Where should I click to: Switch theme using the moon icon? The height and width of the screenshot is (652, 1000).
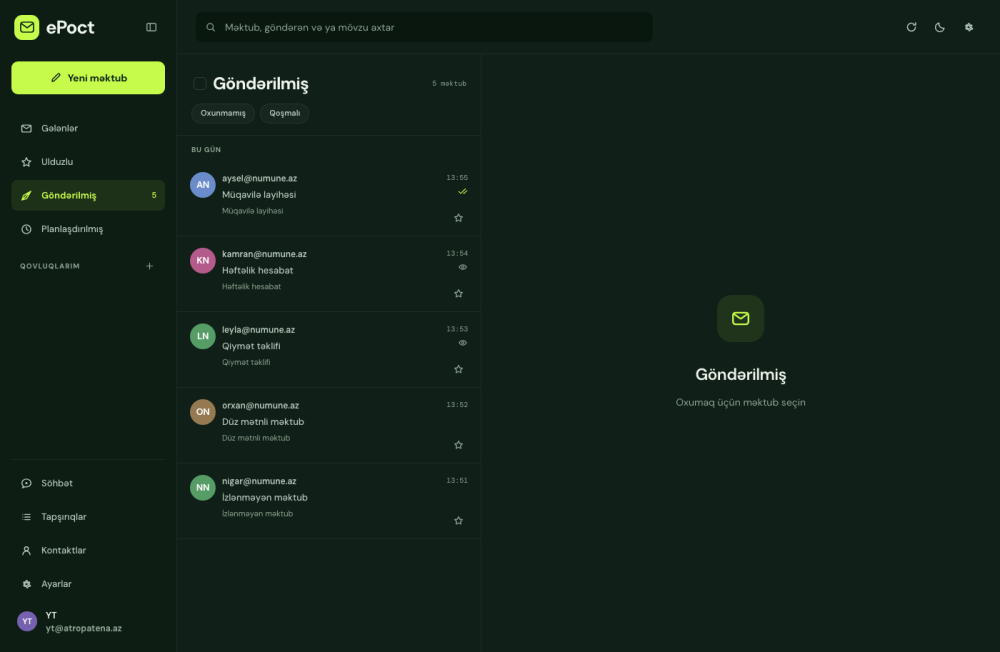(x=939, y=27)
